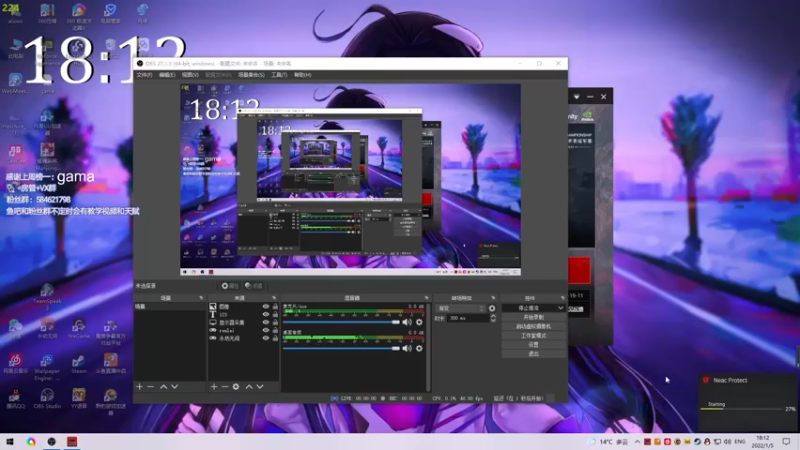The width and height of the screenshot is (800, 450).
Task: Toggle the lock on the 123 text source
Action: point(275,314)
